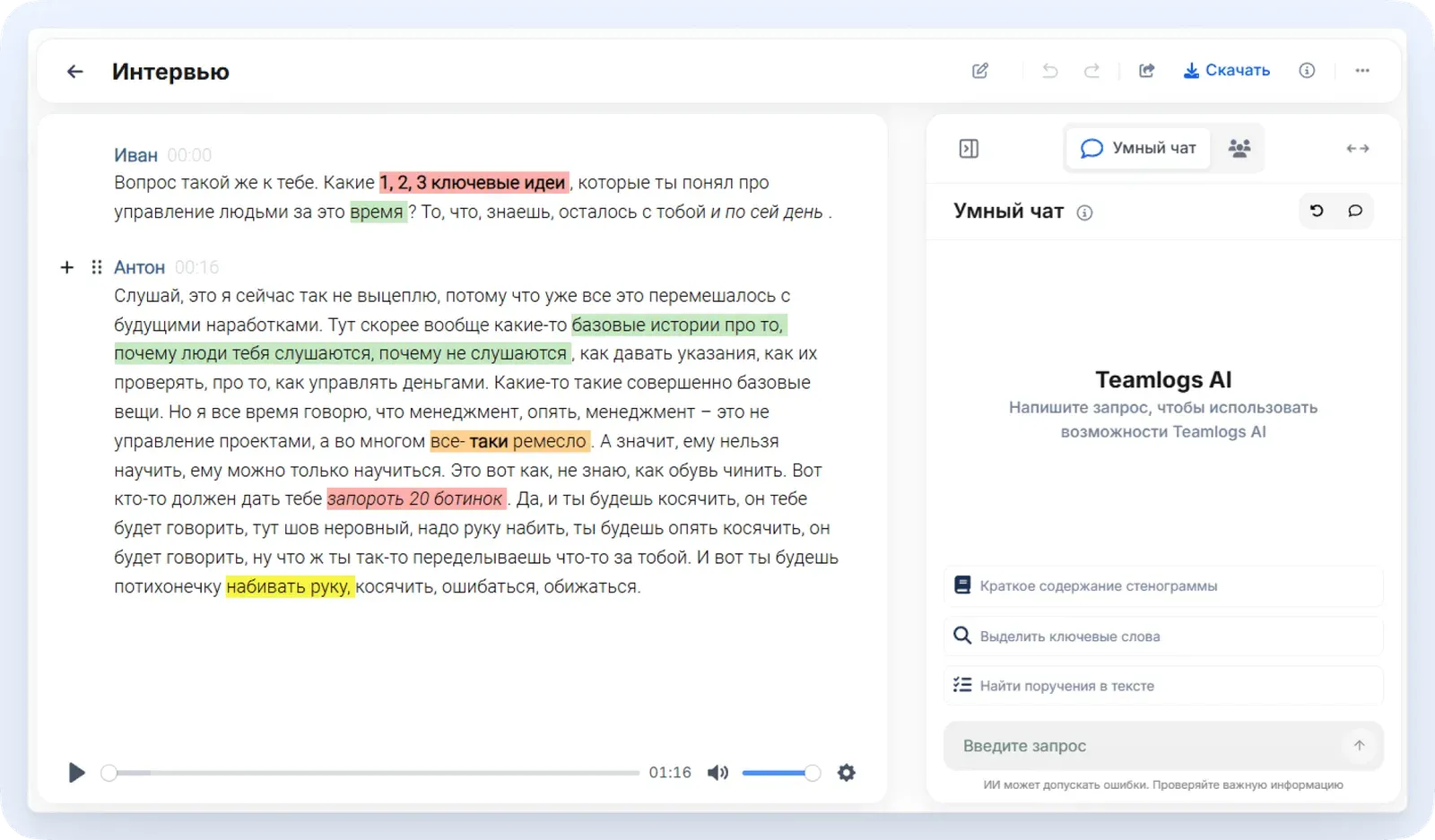Click orange highlighted все-таки ремесло

510,441
